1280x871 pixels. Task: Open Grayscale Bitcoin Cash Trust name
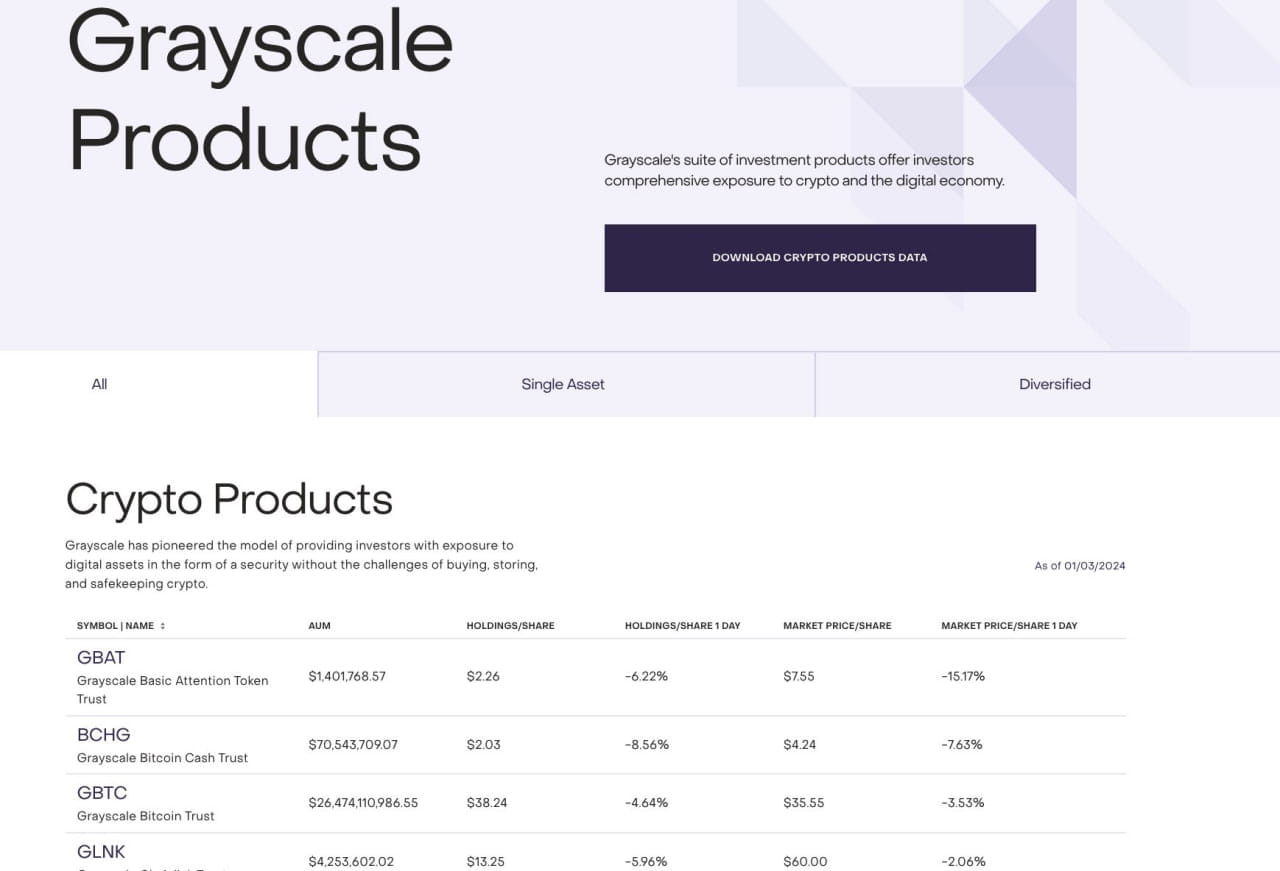162,758
